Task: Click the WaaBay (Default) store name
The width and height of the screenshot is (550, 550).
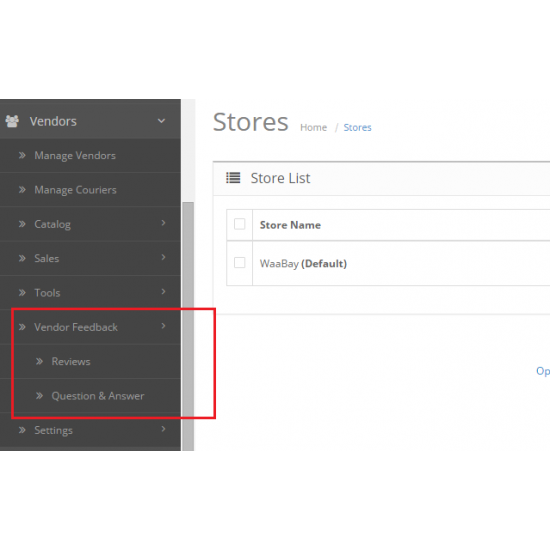Action: pos(303,263)
